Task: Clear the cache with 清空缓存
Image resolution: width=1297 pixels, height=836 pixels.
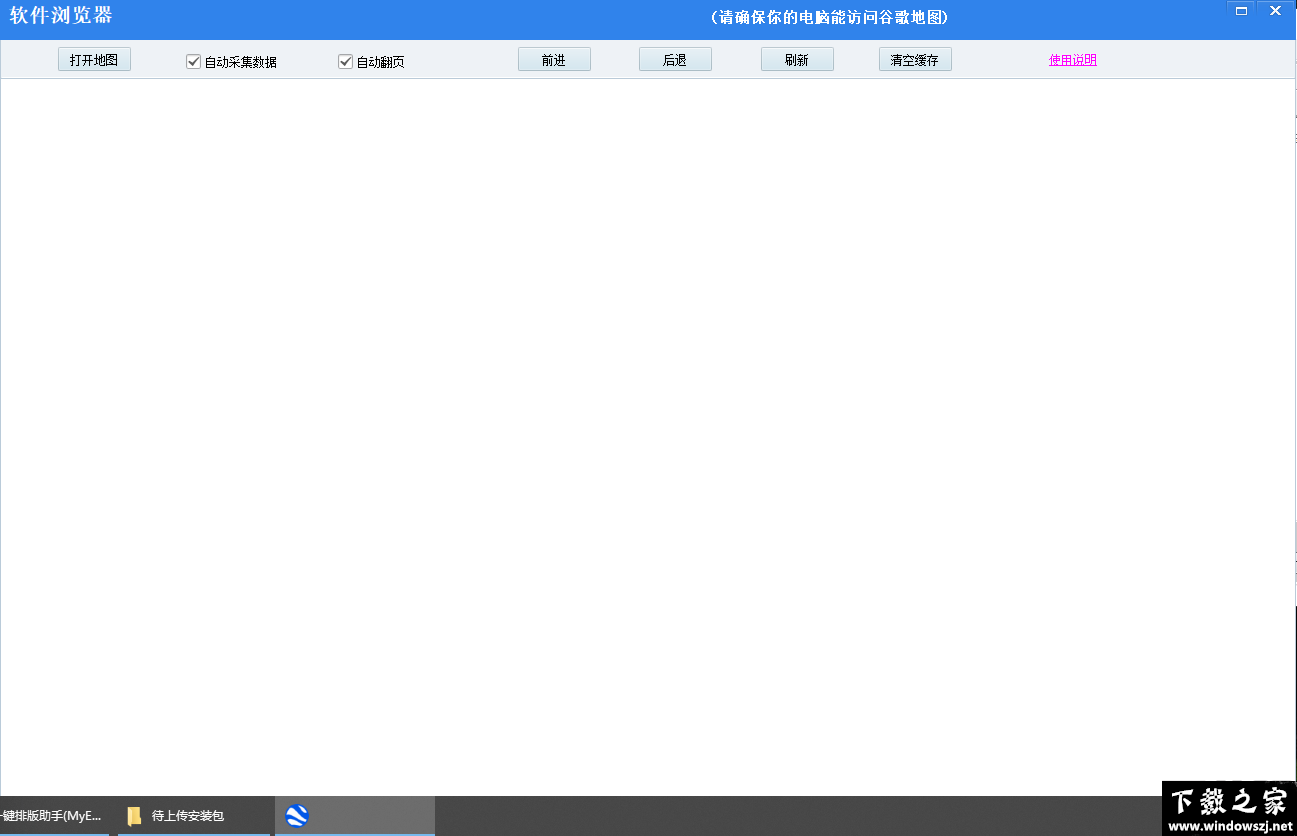Action: pyautogui.click(x=915, y=60)
